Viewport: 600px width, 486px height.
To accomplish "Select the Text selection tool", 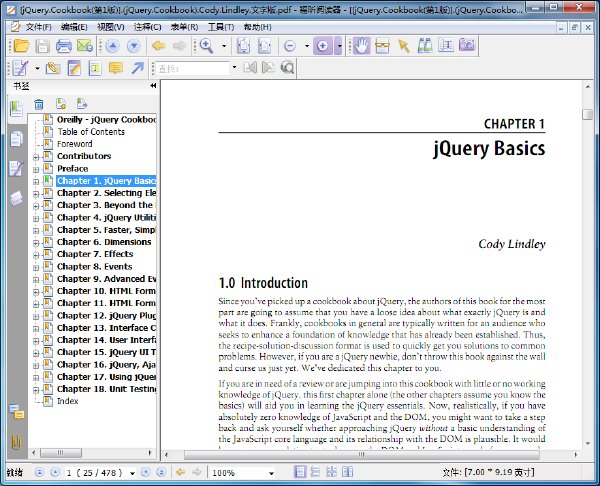I will pos(446,46).
